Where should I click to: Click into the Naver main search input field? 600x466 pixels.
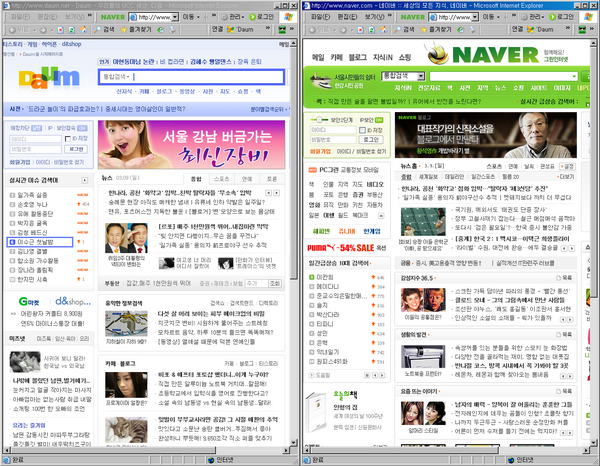(x=503, y=76)
